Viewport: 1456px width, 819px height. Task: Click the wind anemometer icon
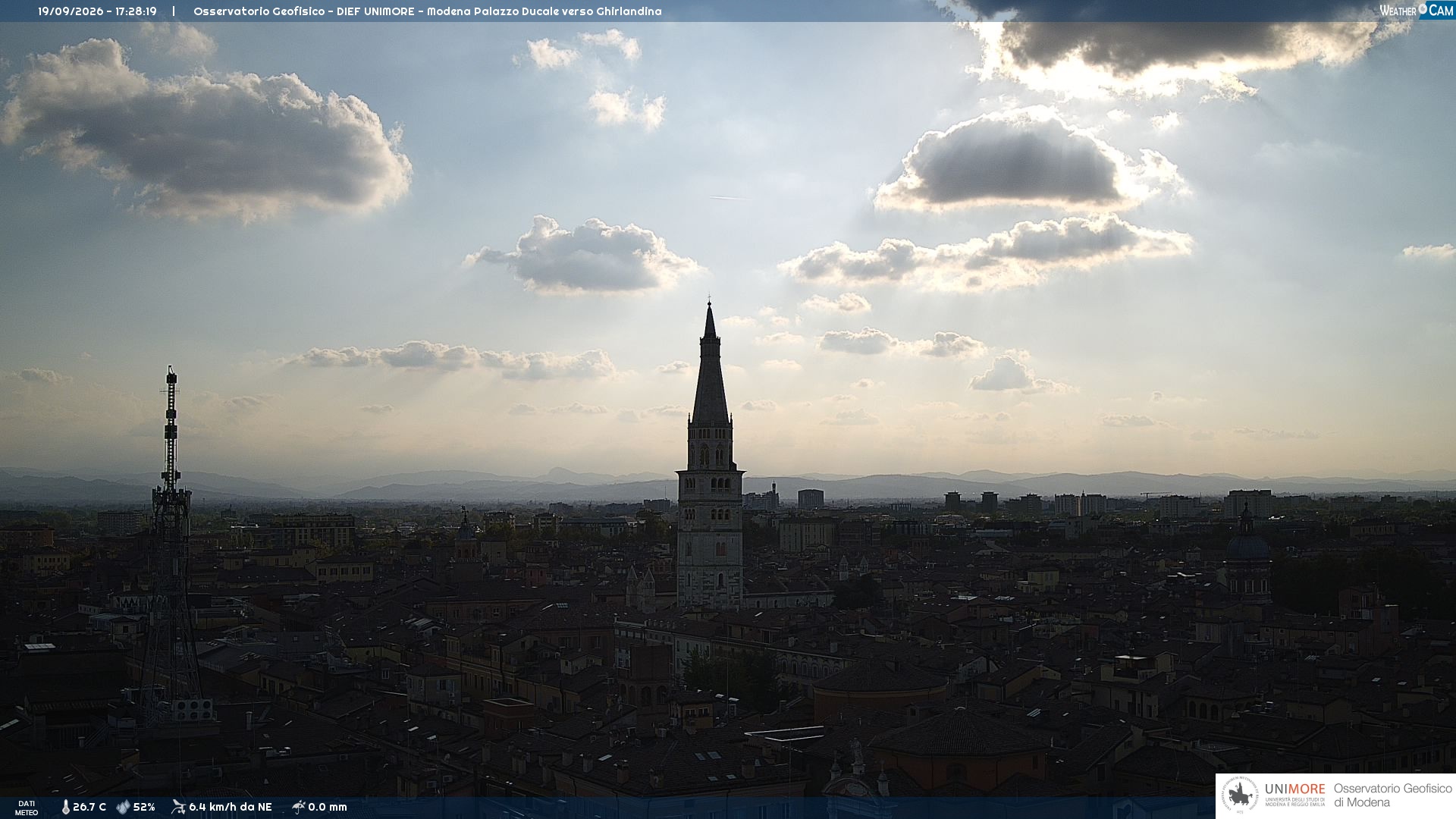[x=178, y=807]
